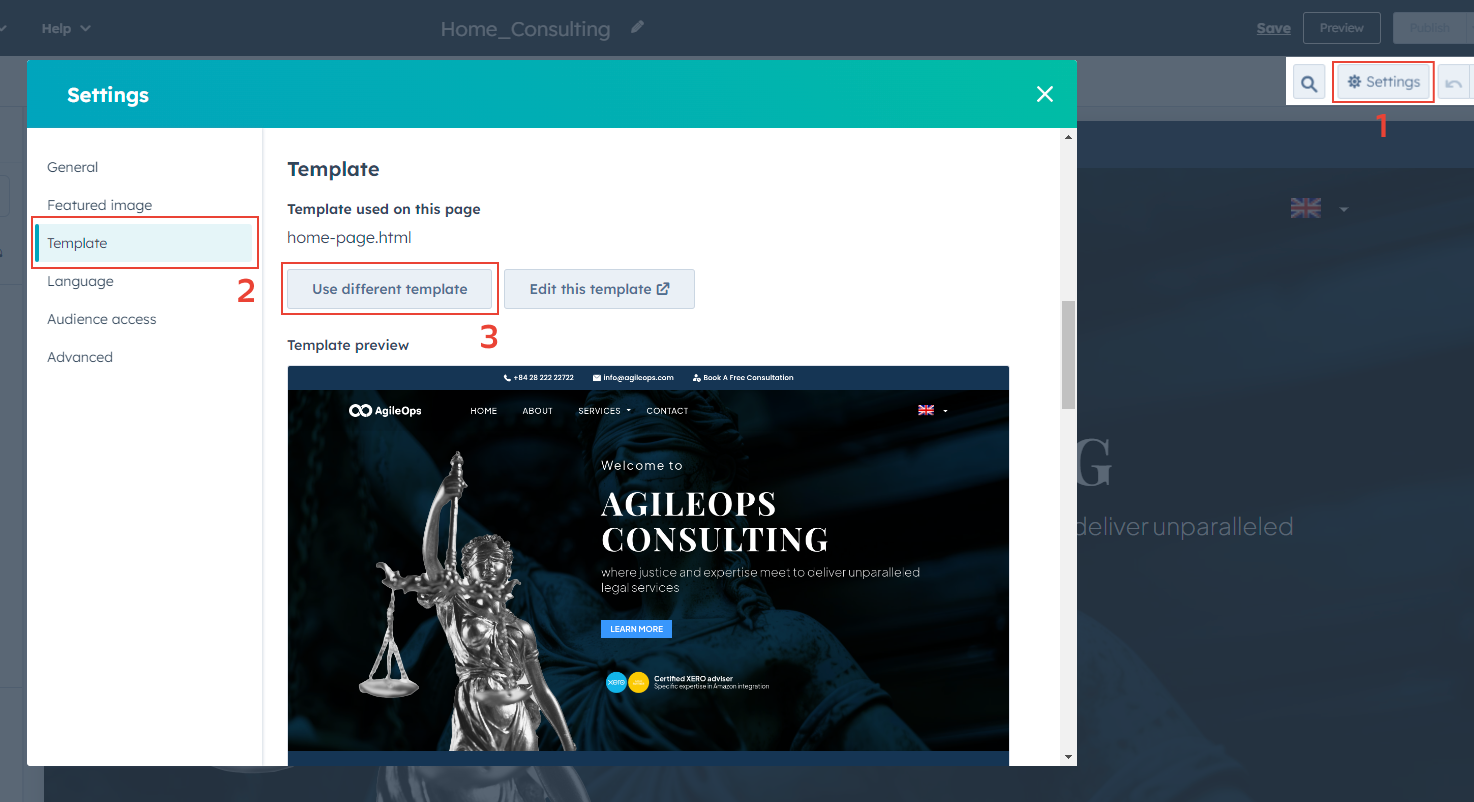Expand the SERVICES dropdown in preview
1474x802 pixels.
coord(604,411)
